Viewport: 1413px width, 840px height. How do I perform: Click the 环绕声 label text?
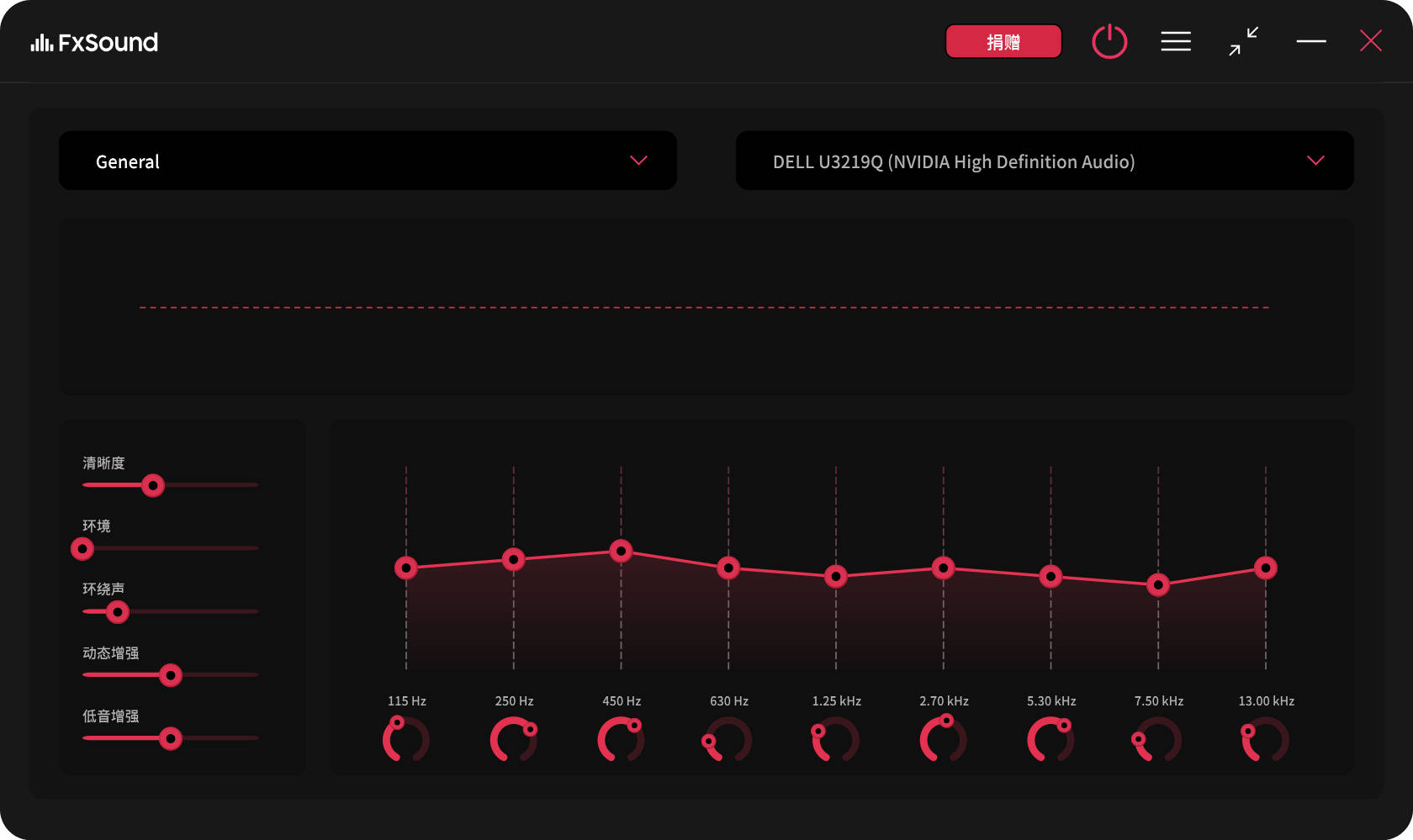(103, 589)
